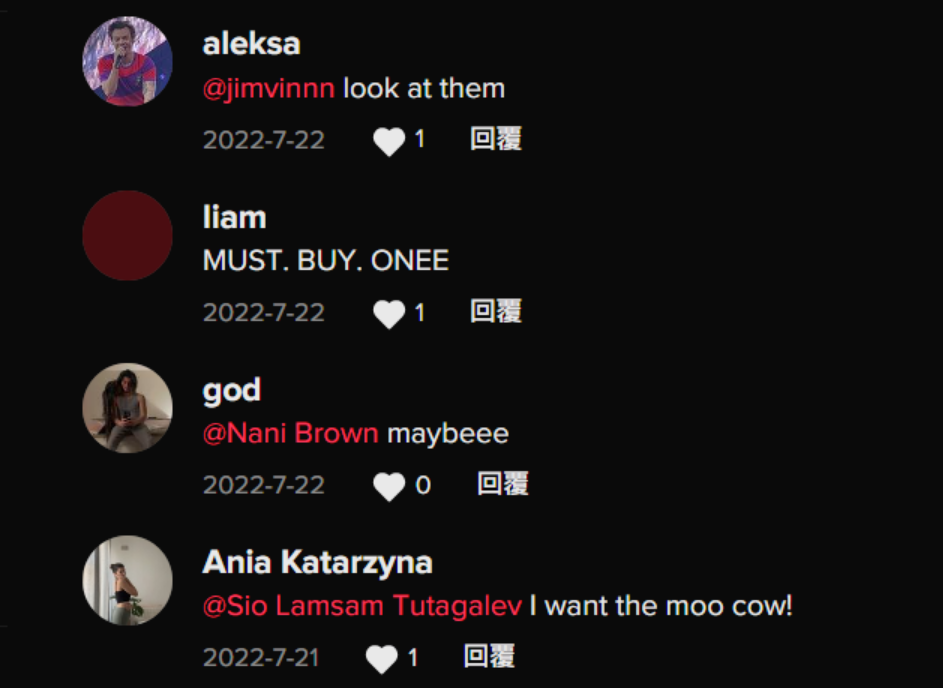Open the @jimvinnn mention link
Image resolution: width=943 pixels, height=688 pixels.
[x=269, y=89]
